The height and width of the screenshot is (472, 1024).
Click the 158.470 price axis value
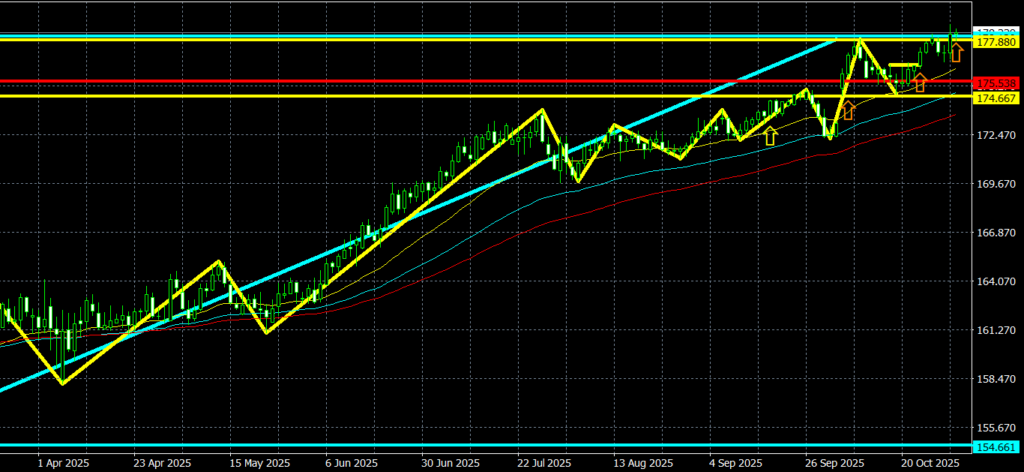point(996,380)
